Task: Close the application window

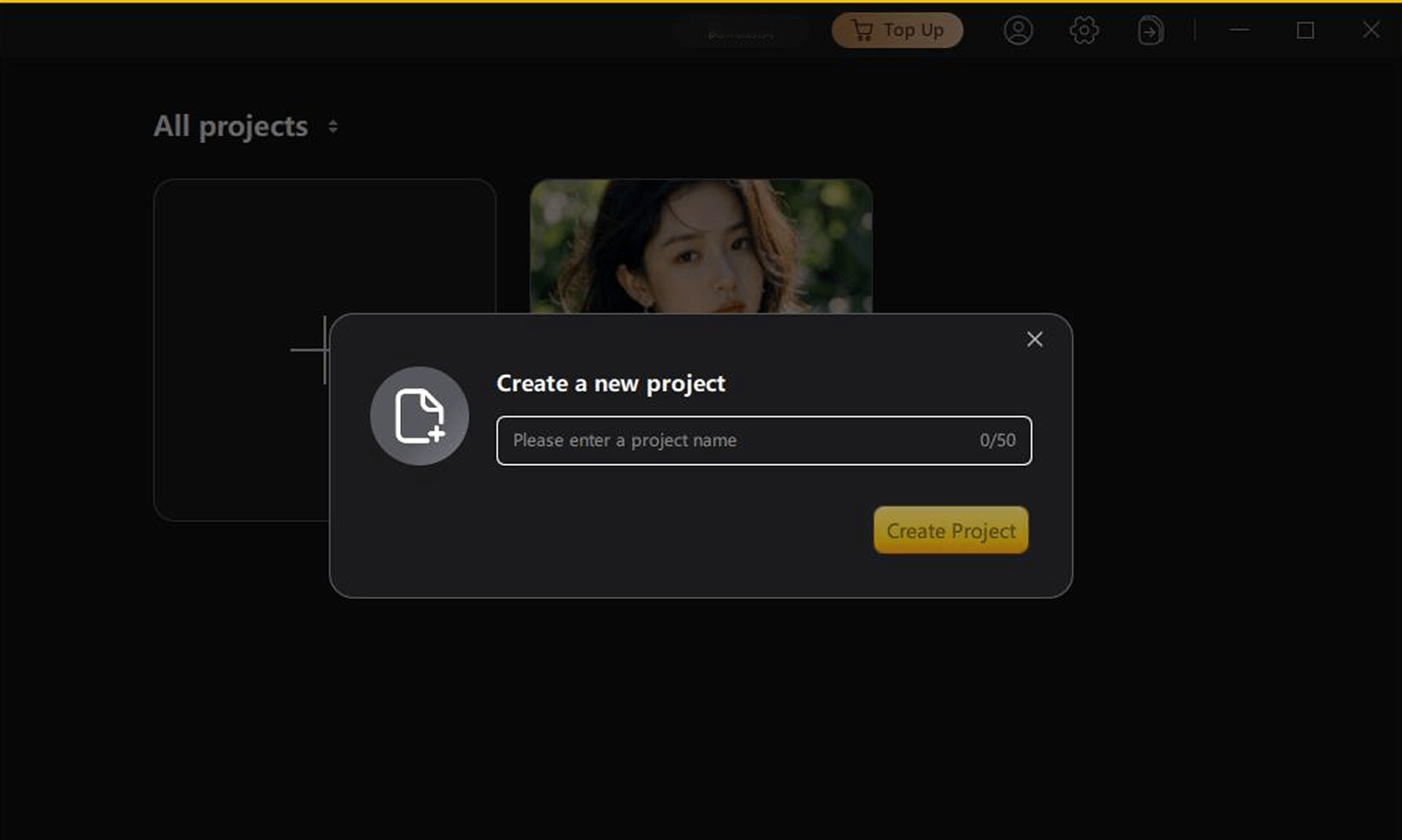Action: 1371,30
